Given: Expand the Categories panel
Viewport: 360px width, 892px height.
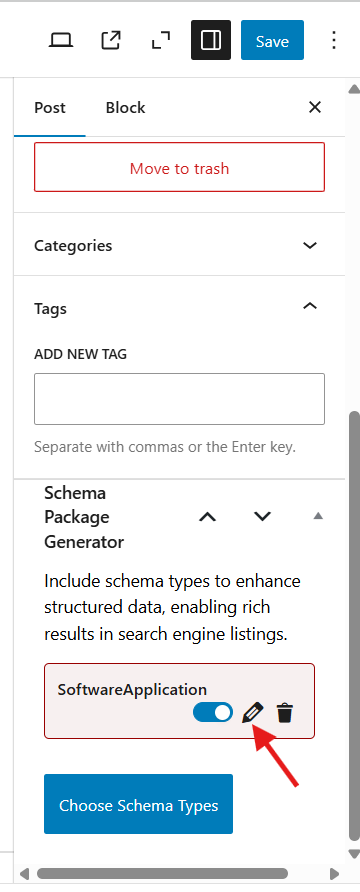Looking at the screenshot, I should tap(180, 245).
